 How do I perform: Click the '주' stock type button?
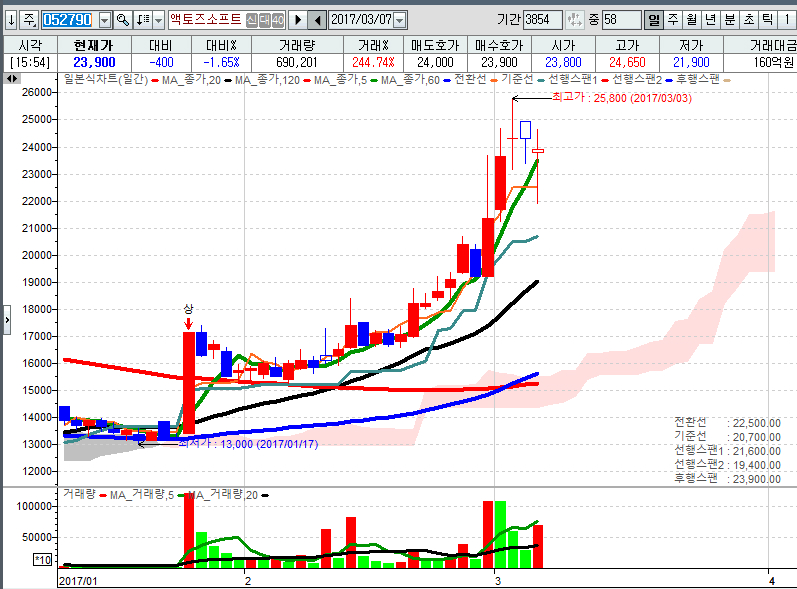[x=29, y=19]
